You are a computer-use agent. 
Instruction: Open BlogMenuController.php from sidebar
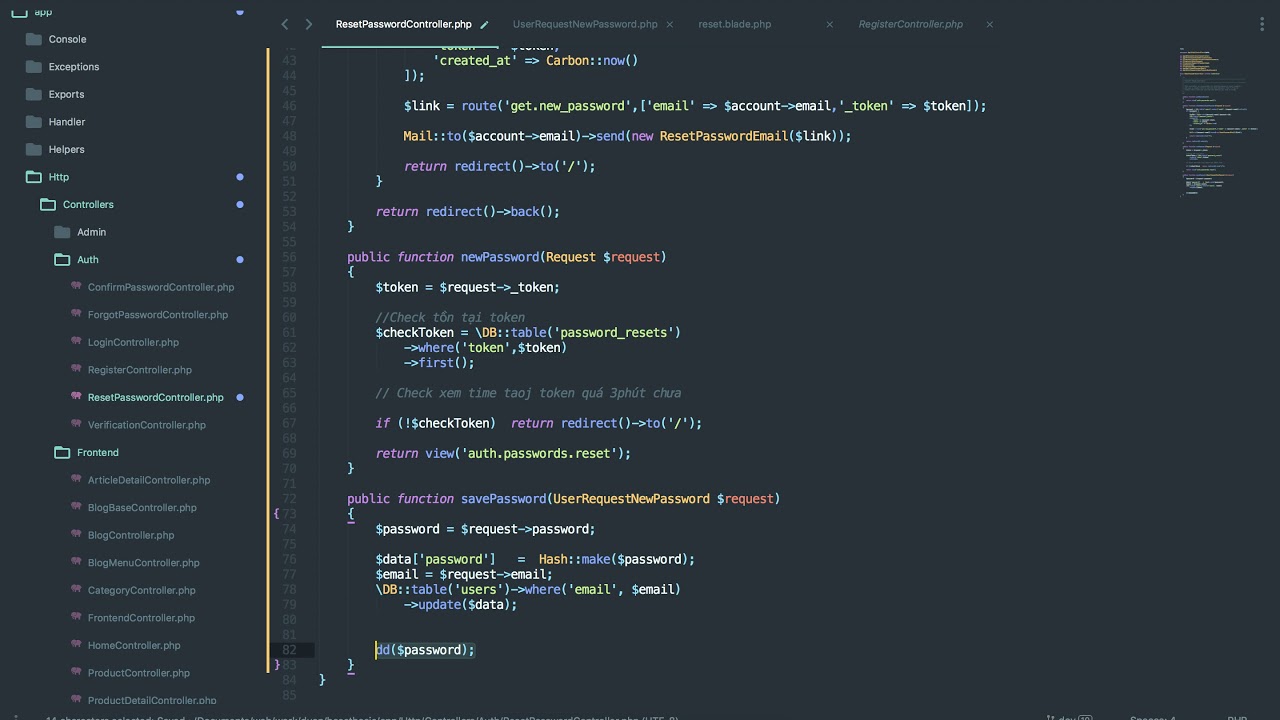(143, 563)
